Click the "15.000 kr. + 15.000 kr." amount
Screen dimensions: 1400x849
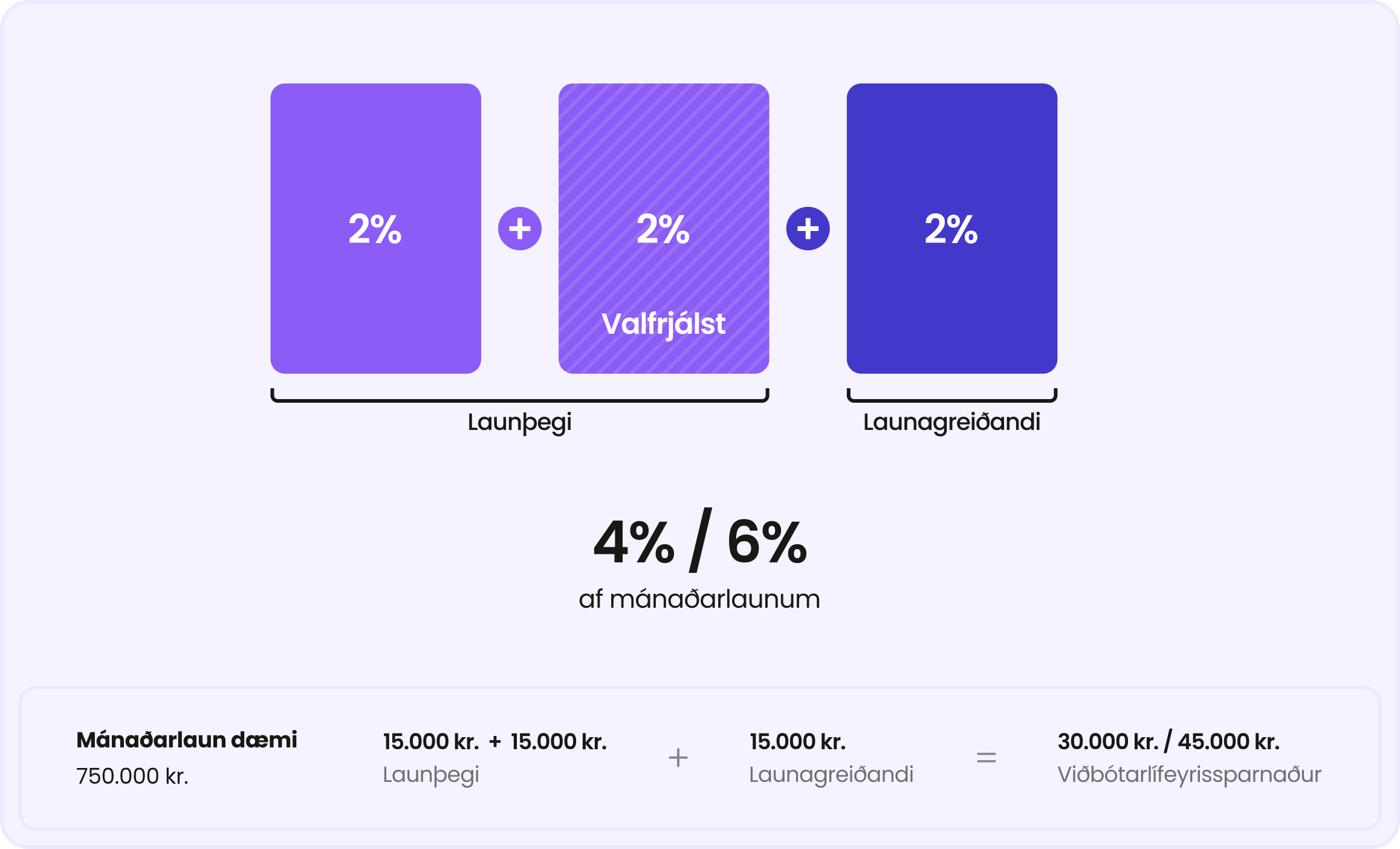(494, 741)
